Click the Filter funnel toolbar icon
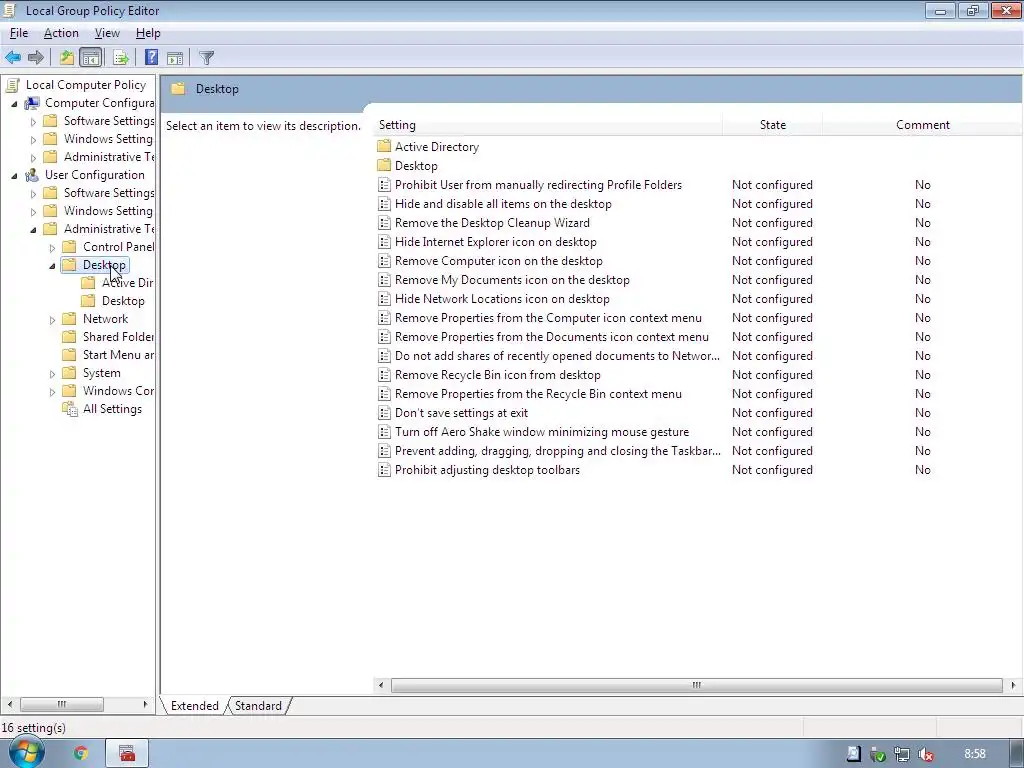This screenshot has width=1024, height=768. (x=206, y=57)
